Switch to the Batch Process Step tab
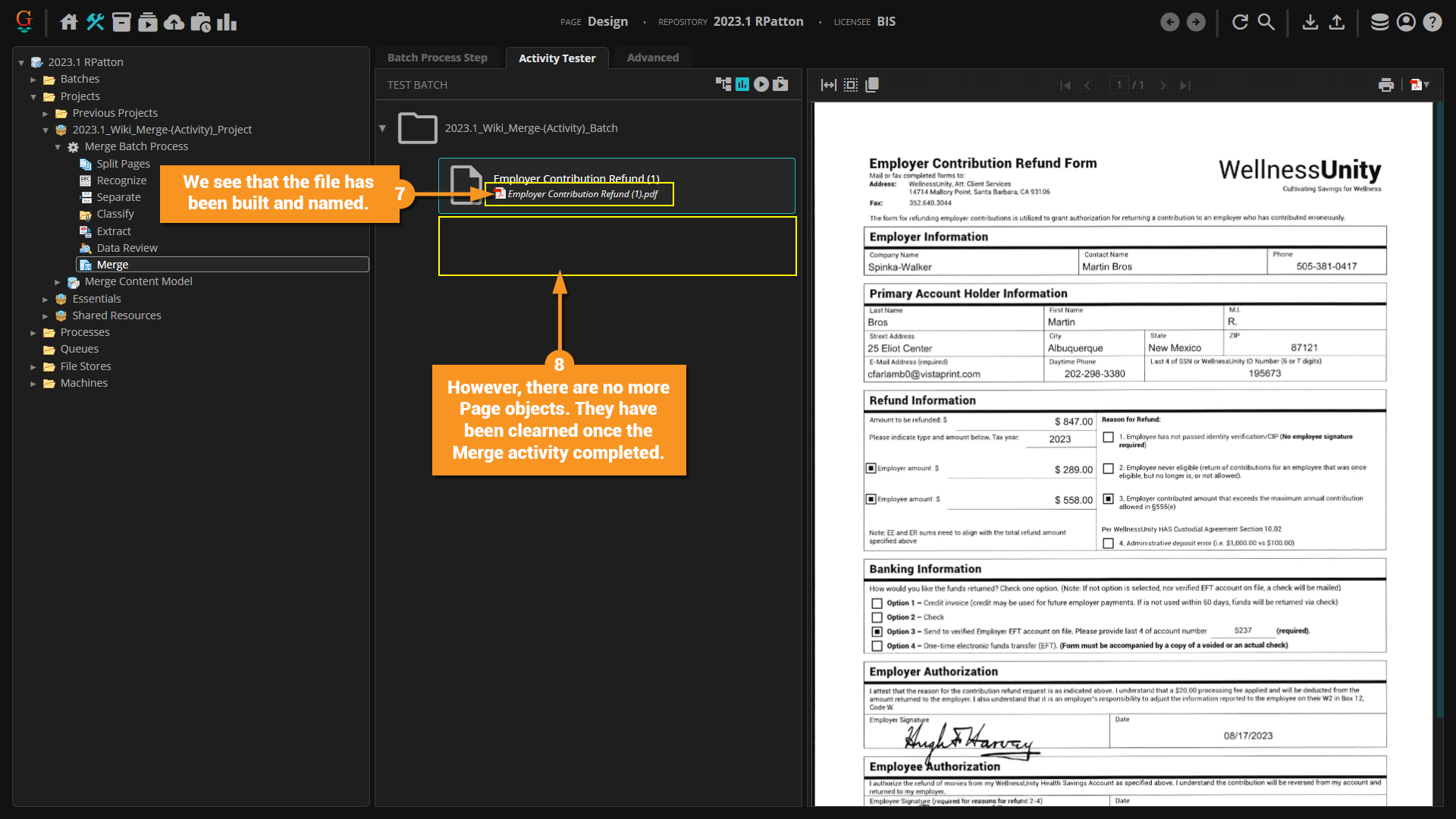The width and height of the screenshot is (1456, 819). point(438,58)
